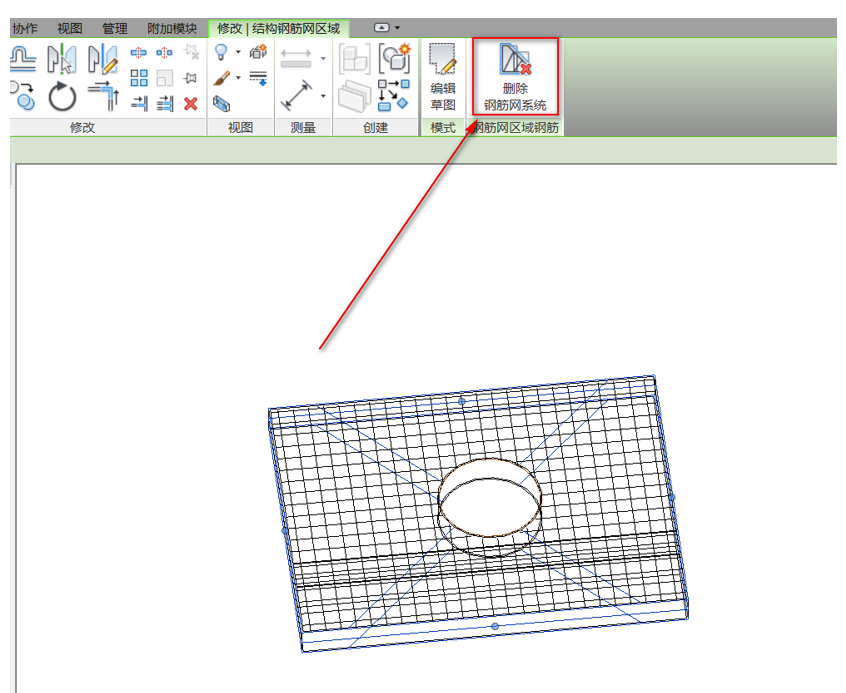Image resolution: width=846 pixels, height=693 pixels.
Task: Click the Aligned Dimension measure icon
Action: tap(297, 98)
